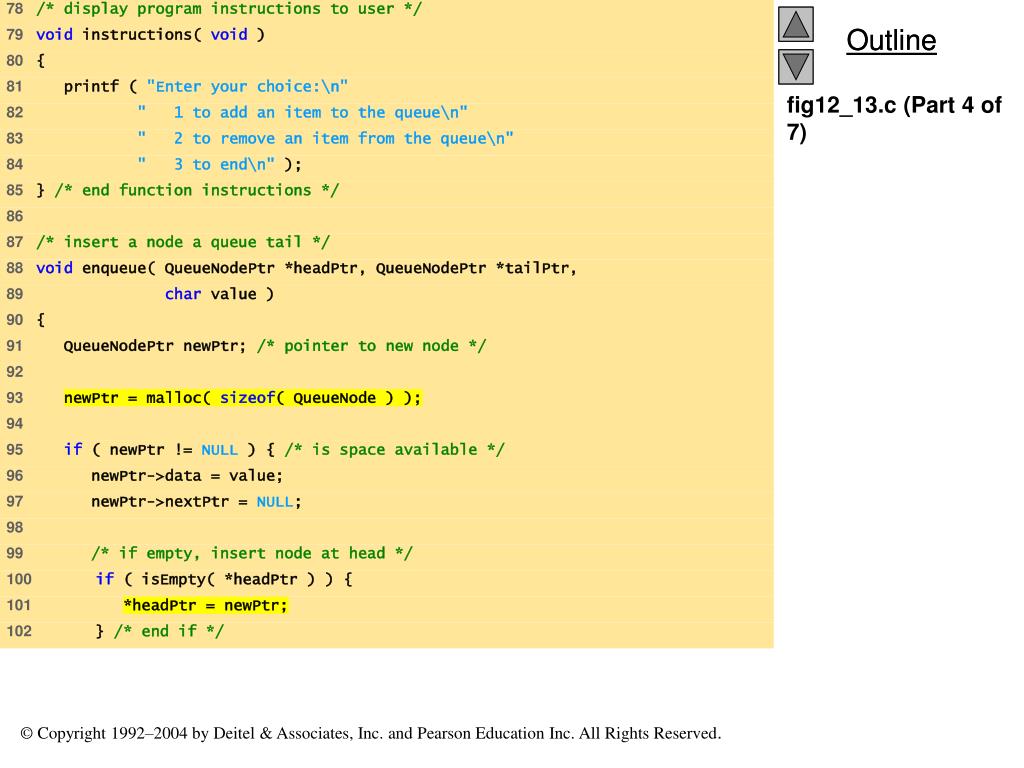1024x768 pixels.
Task: Click the down arrow navigation icon
Action: 795,67
